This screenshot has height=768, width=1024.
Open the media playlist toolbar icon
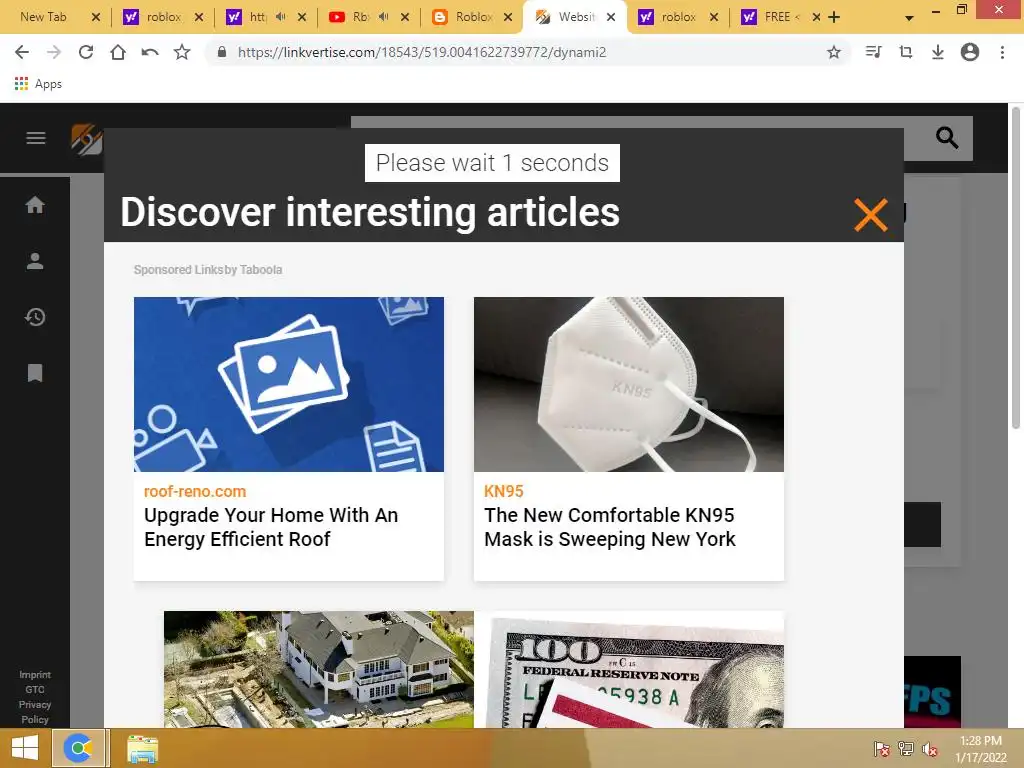[x=873, y=52]
